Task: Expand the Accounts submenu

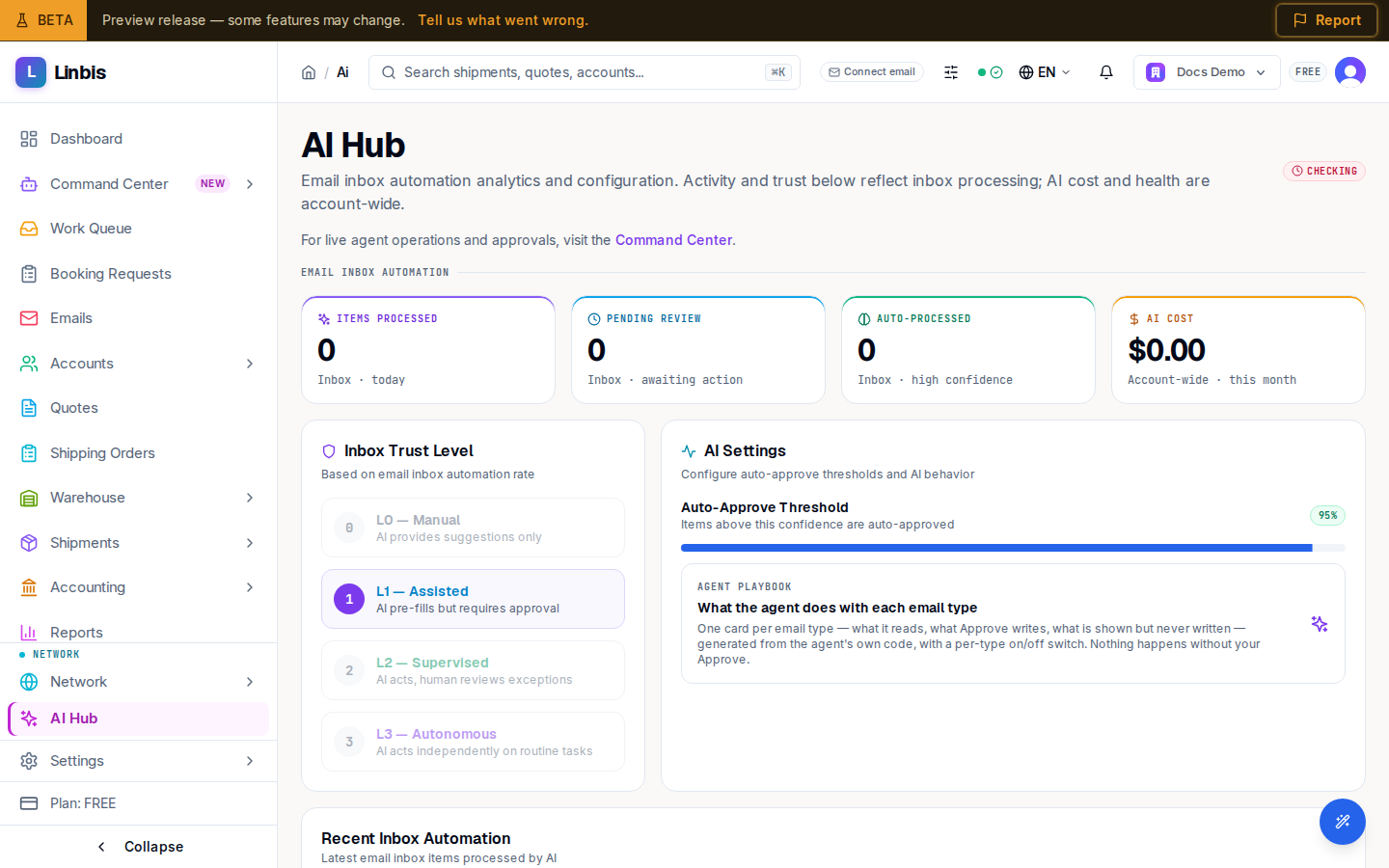Action: pos(250,364)
